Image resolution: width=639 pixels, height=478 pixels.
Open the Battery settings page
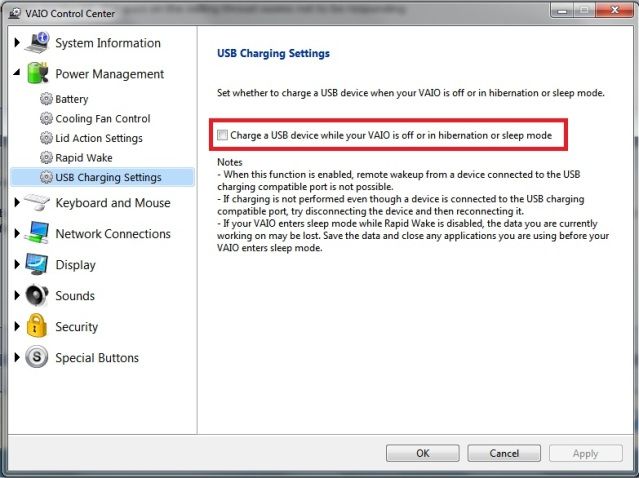pyautogui.click(x=71, y=99)
